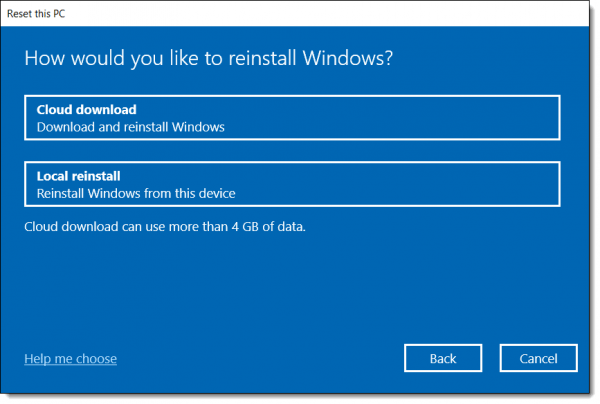
Task: Click the Reset this PC title bar
Action: point(295,13)
